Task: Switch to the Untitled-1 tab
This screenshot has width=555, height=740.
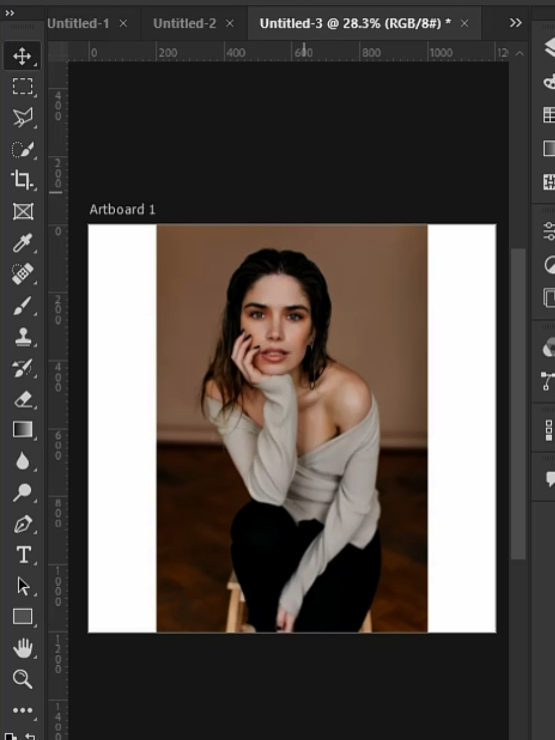Action: [78, 23]
